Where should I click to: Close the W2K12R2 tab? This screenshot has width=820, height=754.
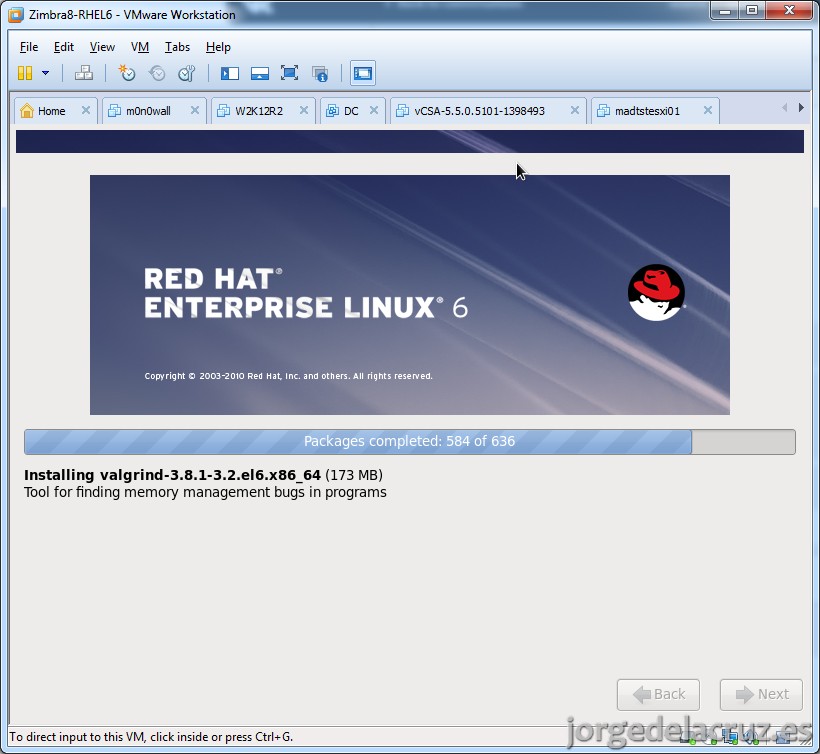303,110
